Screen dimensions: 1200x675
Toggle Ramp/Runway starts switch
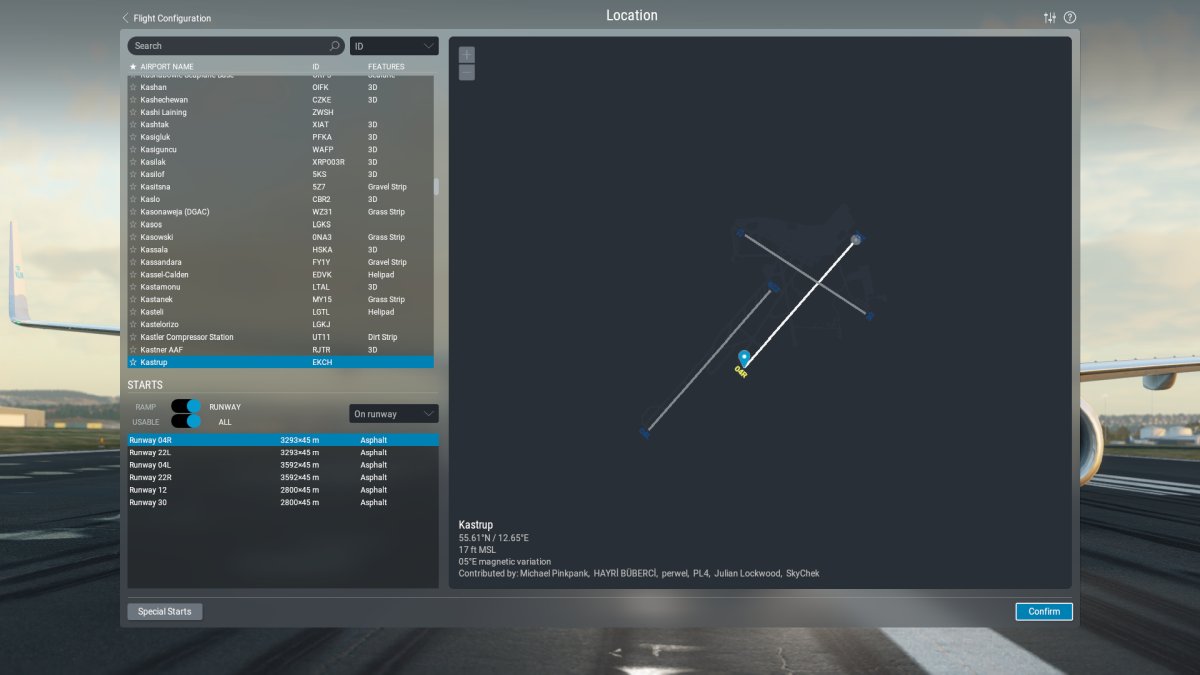186,407
